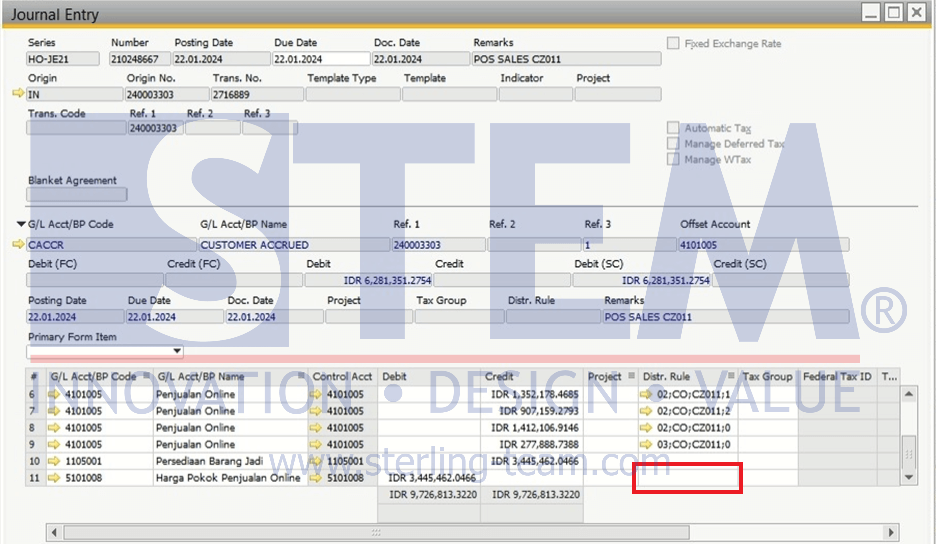The height and width of the screenshot is (544, 936).
Task: Collapse the G/L Acct/BP Code section triangle
Action: pyautogui.click(x=21, y=224)
